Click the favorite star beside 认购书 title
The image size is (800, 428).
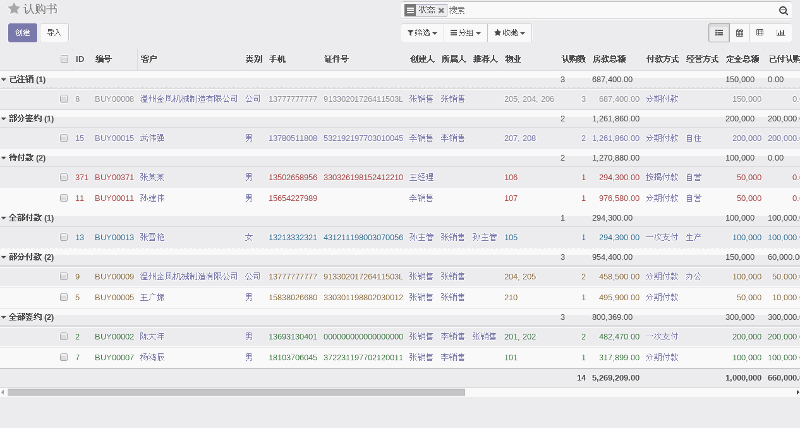[x=13, y=9]
